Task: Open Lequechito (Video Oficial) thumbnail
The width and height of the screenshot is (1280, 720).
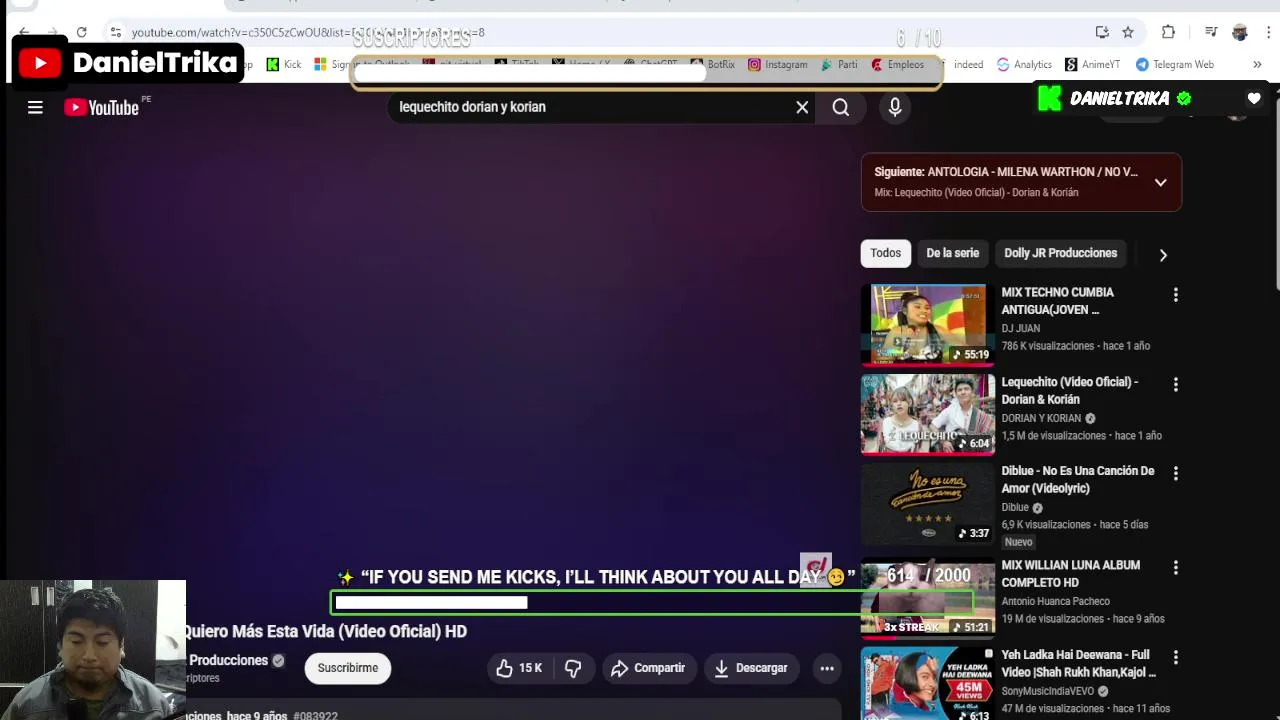Action: tap(928, 414)
